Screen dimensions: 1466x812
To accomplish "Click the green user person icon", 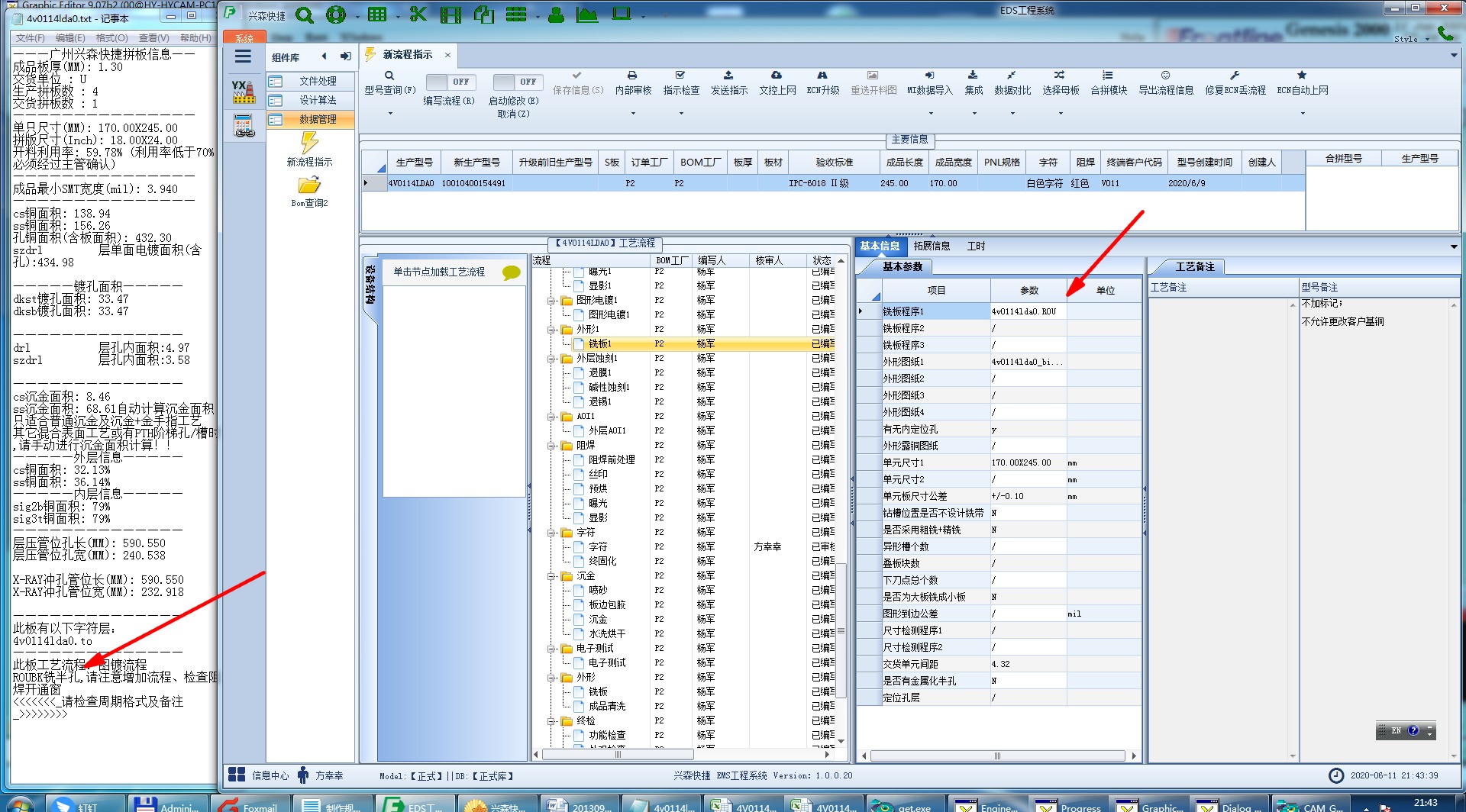I will (556, 14).
